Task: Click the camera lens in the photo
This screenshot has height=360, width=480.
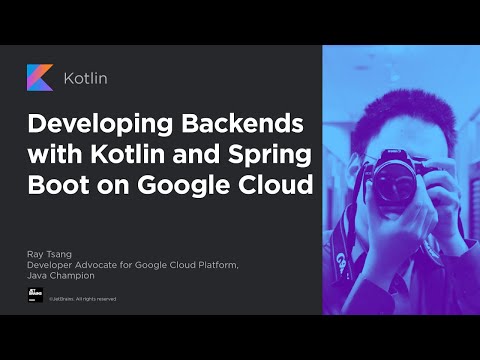Action: click(x=394, y=179)
